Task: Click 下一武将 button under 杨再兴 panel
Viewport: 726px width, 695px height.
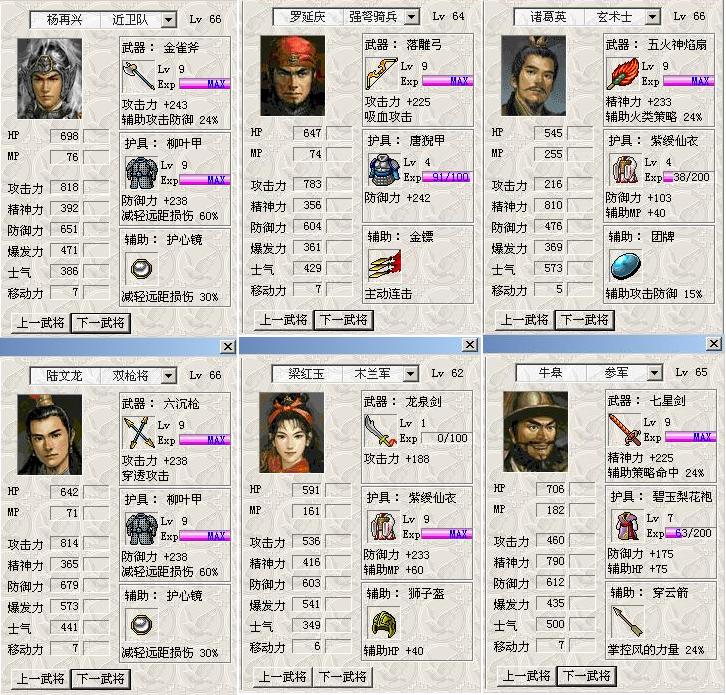Action: pyautogui.click(x=100, y=322)
